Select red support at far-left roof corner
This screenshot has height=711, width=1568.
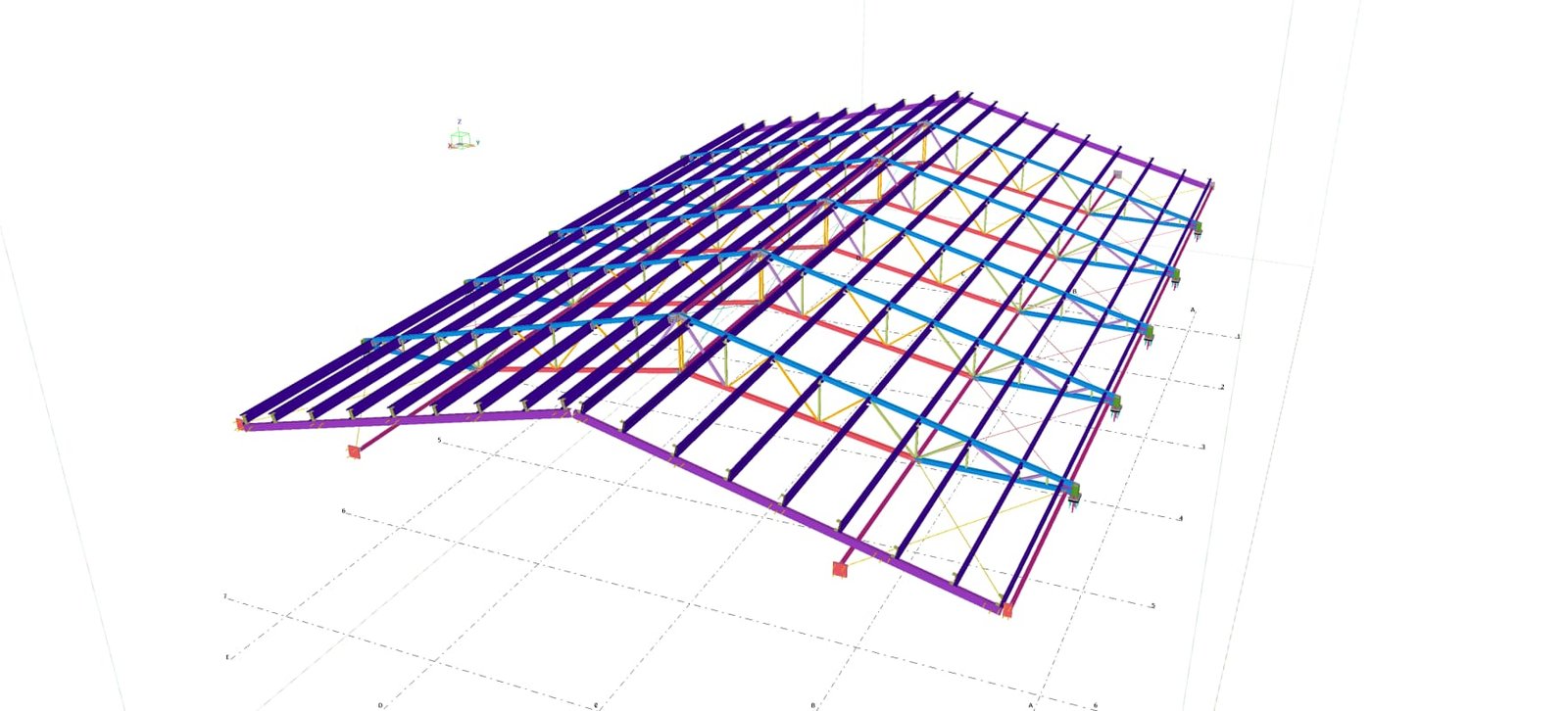pos(239,423)
